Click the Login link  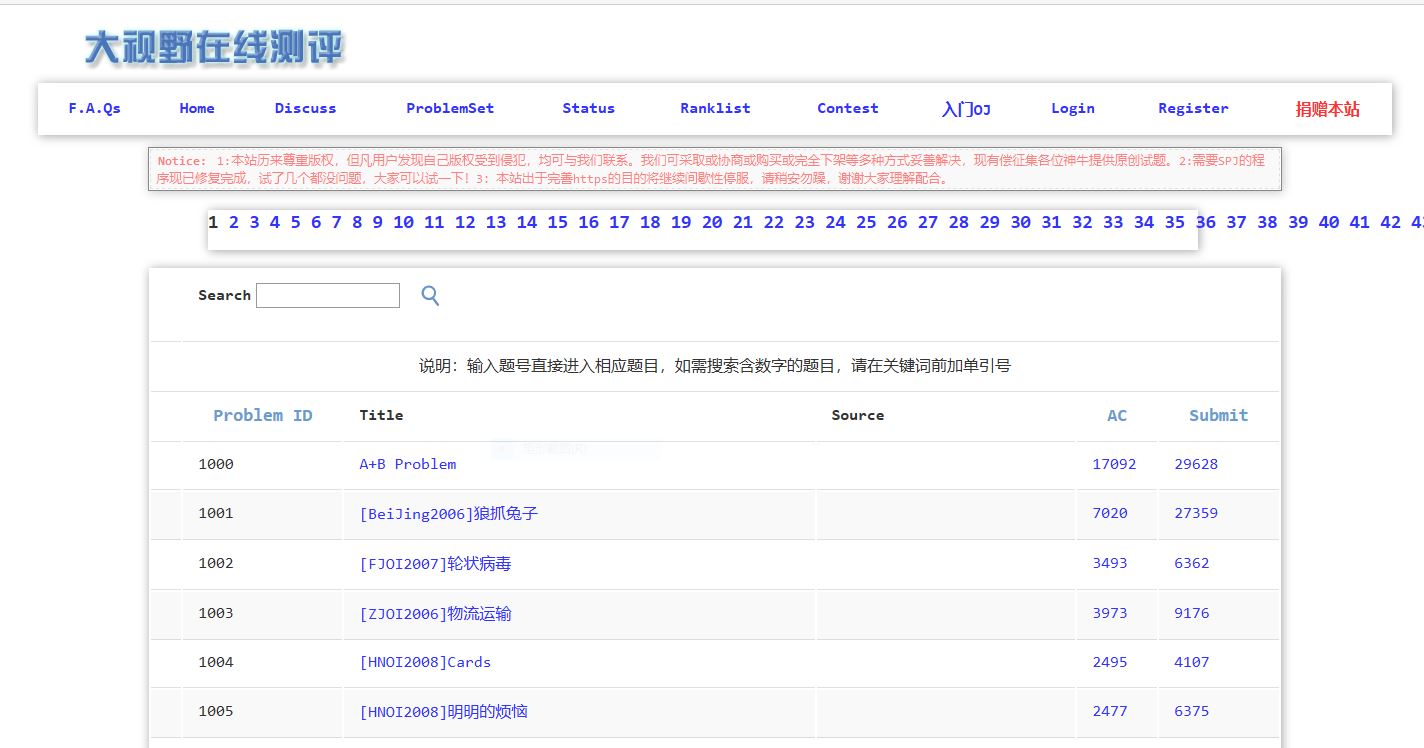click(1072, 108)
